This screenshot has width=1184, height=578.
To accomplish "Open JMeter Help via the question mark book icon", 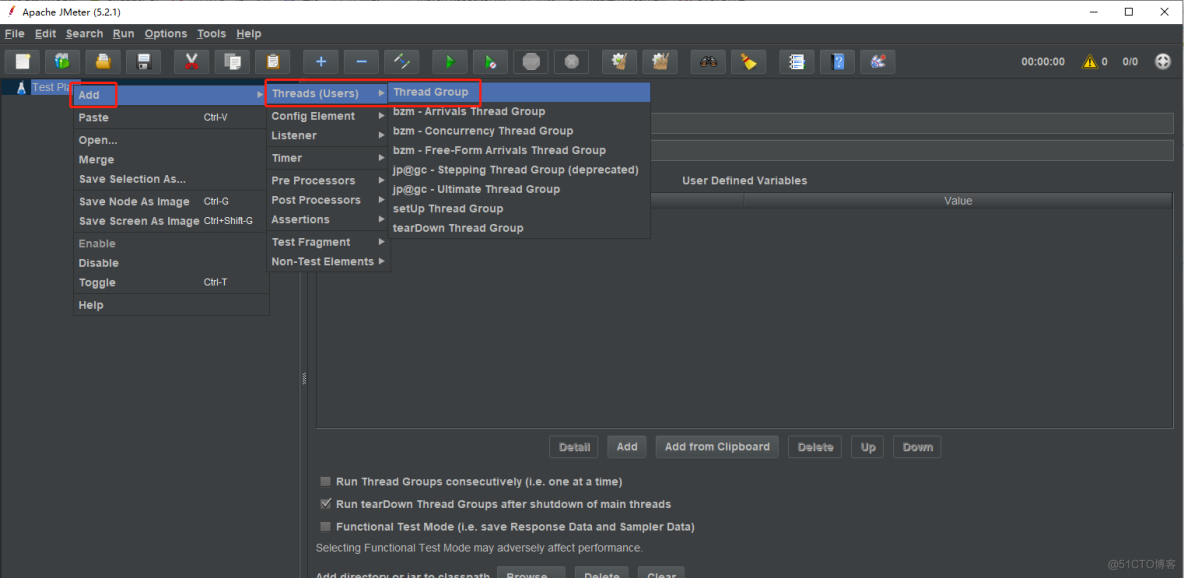I will pyautogui.click(x=837, y=61).
